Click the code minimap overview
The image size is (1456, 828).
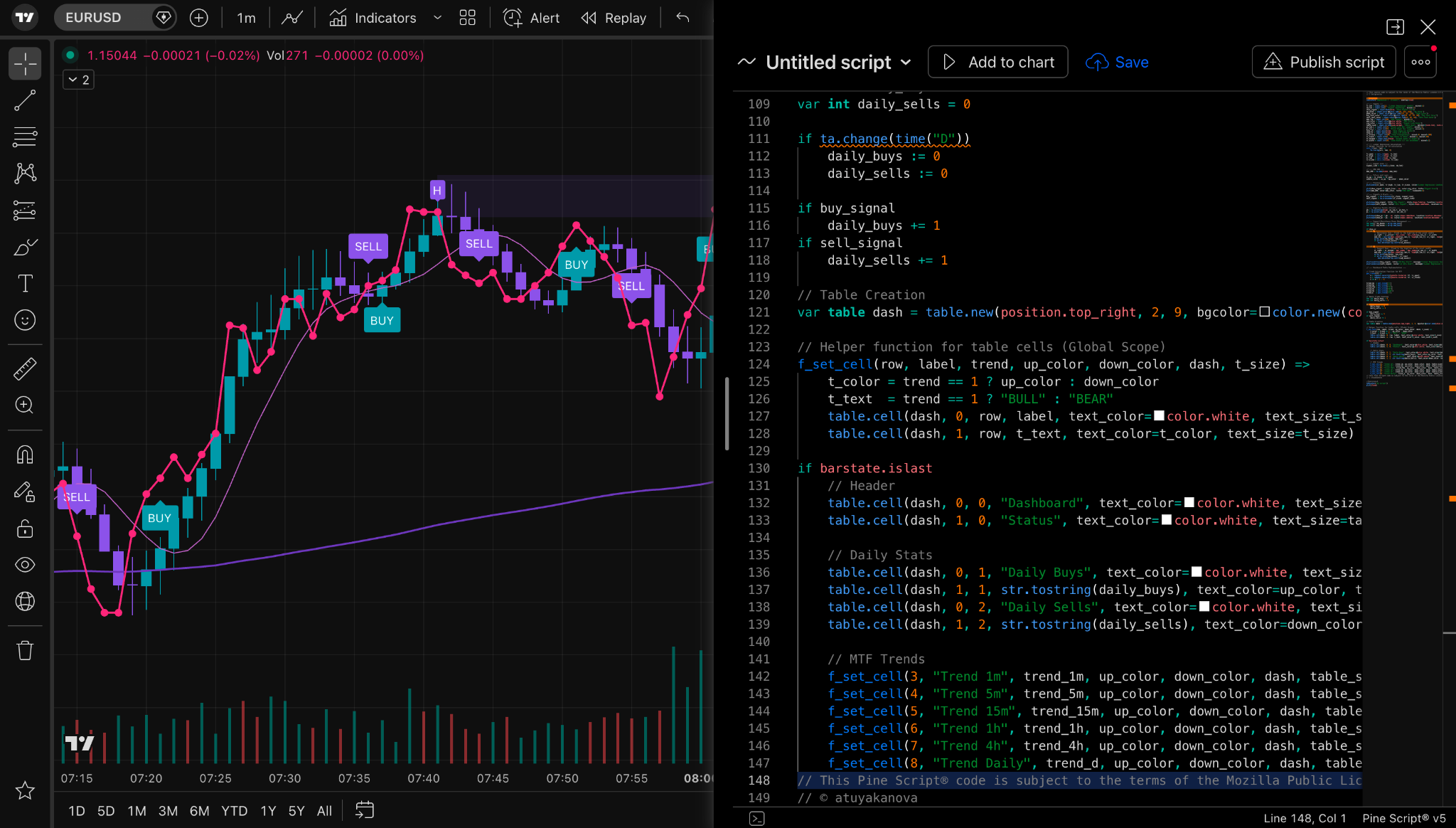tap(1403, 238)
